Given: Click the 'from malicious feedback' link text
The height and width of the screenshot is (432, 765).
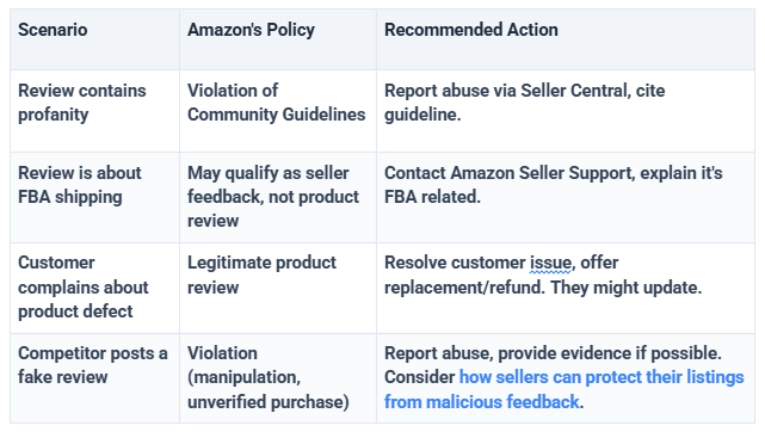Looking at the screenshot, I should pos(482,402).
